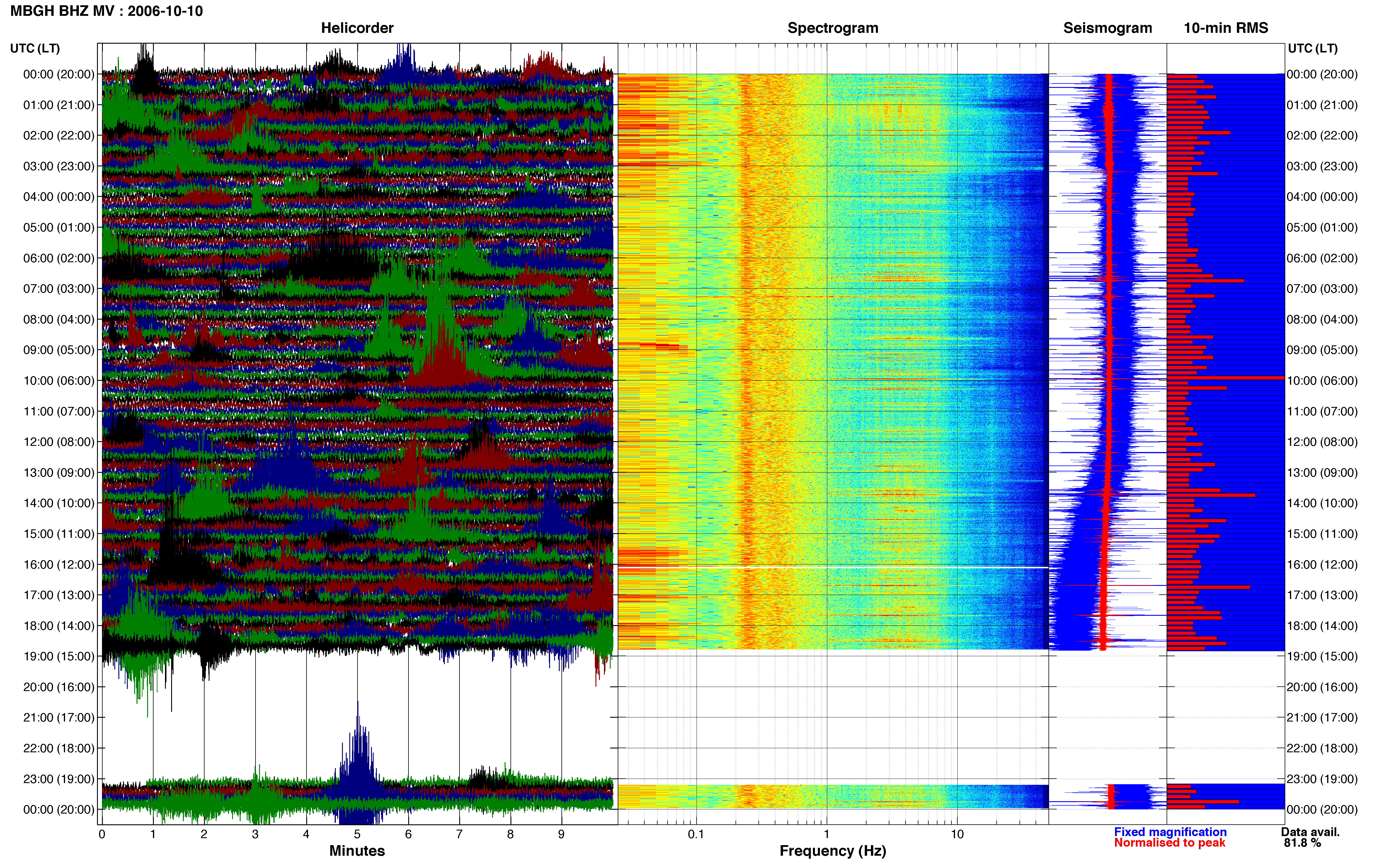This screenshot has width=1389, height=868.
Task: Click the left 'UTC (LT)' axis label
Action: coord(35,48)
